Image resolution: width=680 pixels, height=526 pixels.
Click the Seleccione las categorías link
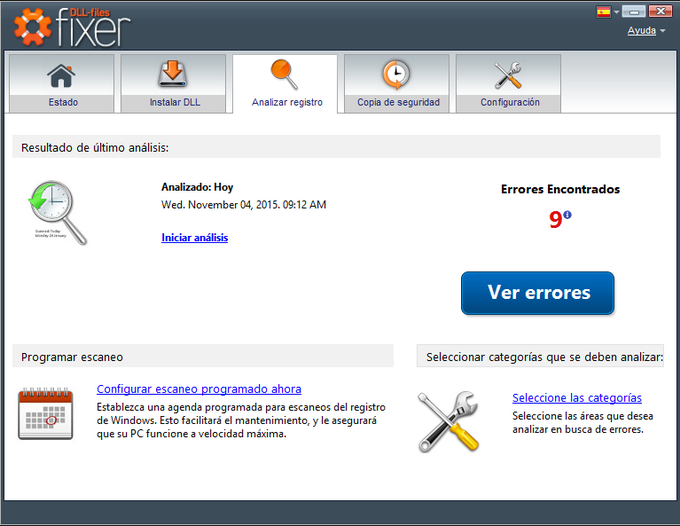point(577,398)
